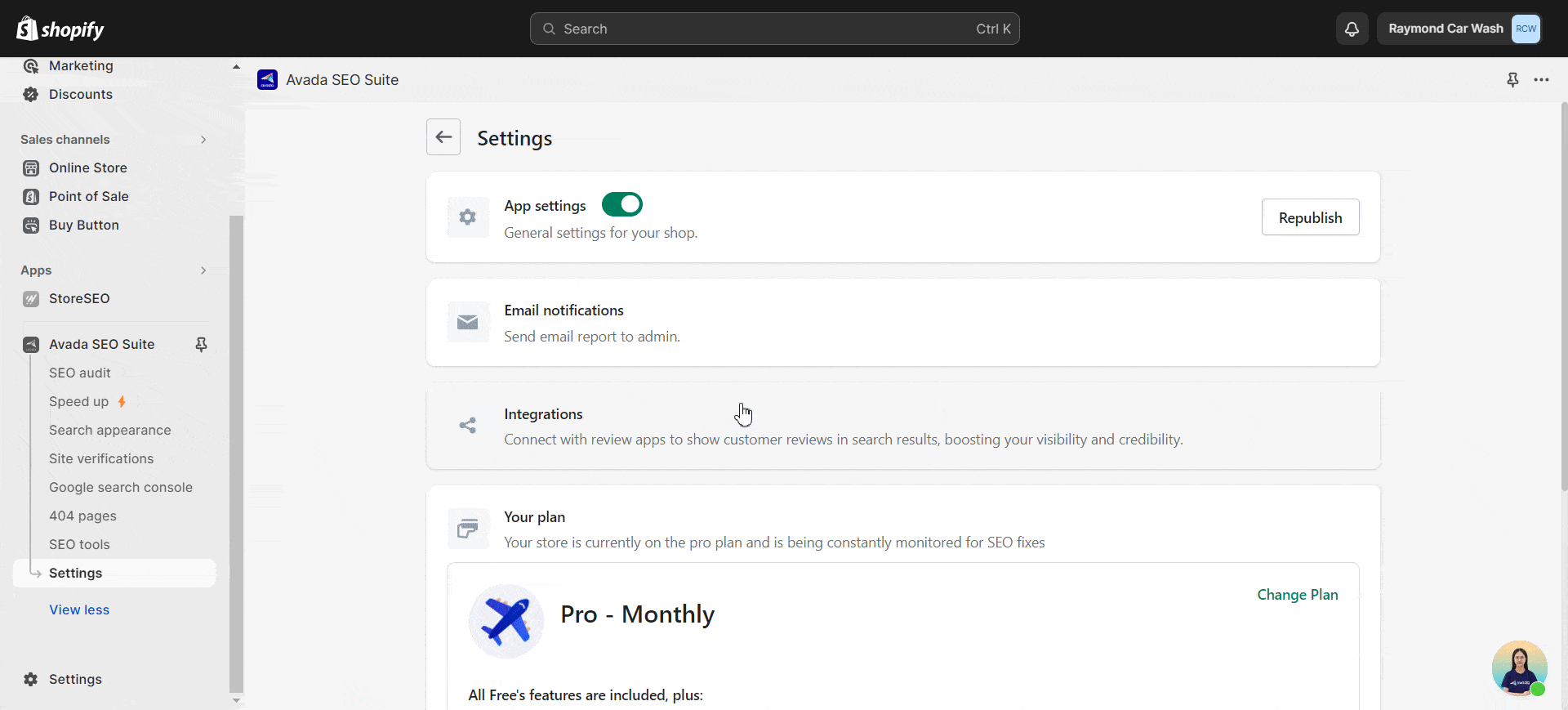Go back with the arrow button
This screenshot has height=710, width=1568.
click(443, 136)
